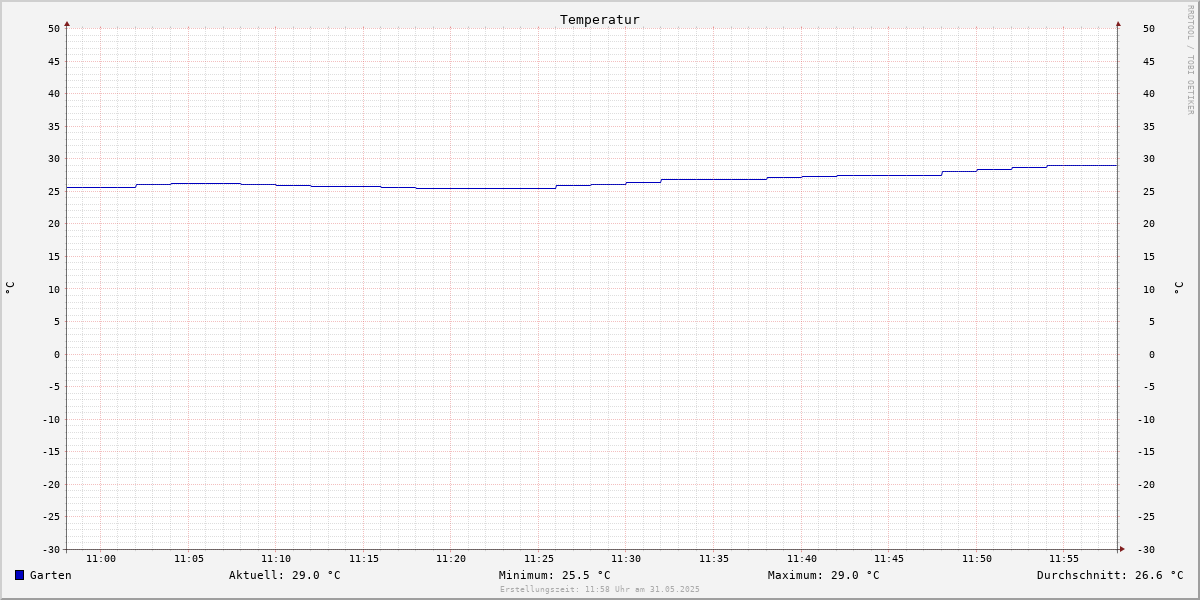Click the 11:35 time axis label
Screen dimensions: 1200x600
714,559
